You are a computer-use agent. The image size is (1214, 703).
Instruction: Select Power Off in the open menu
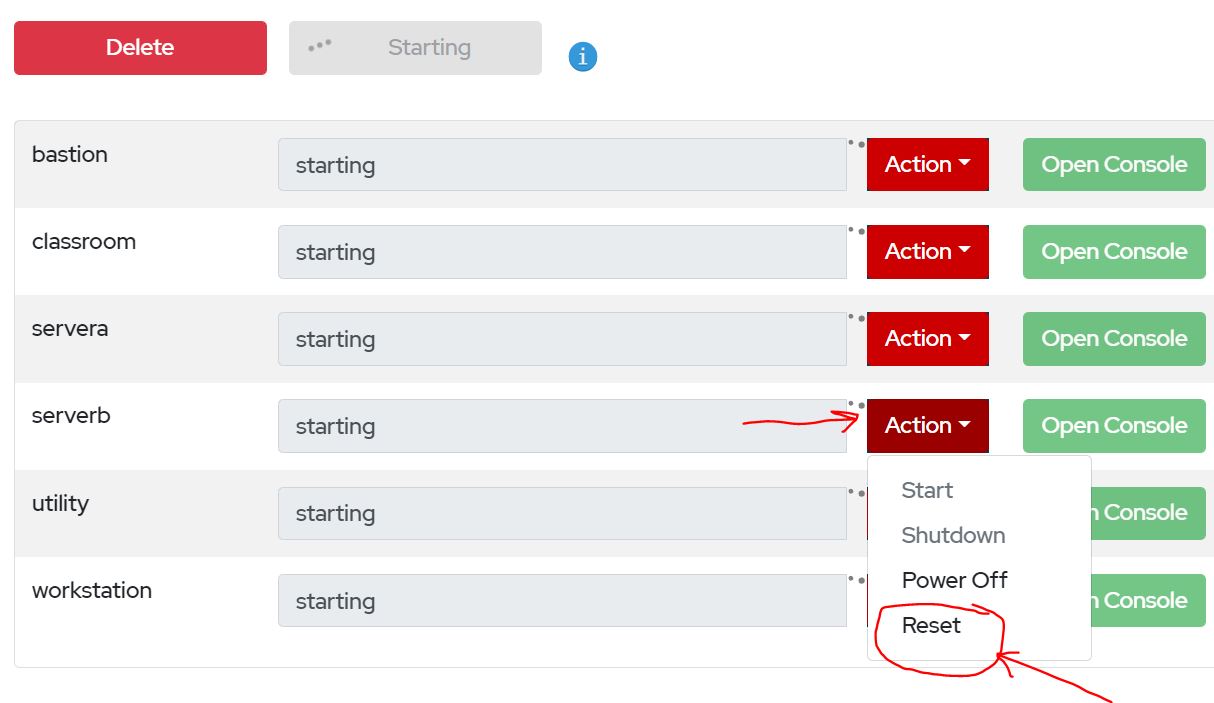(x=954, y=580)
